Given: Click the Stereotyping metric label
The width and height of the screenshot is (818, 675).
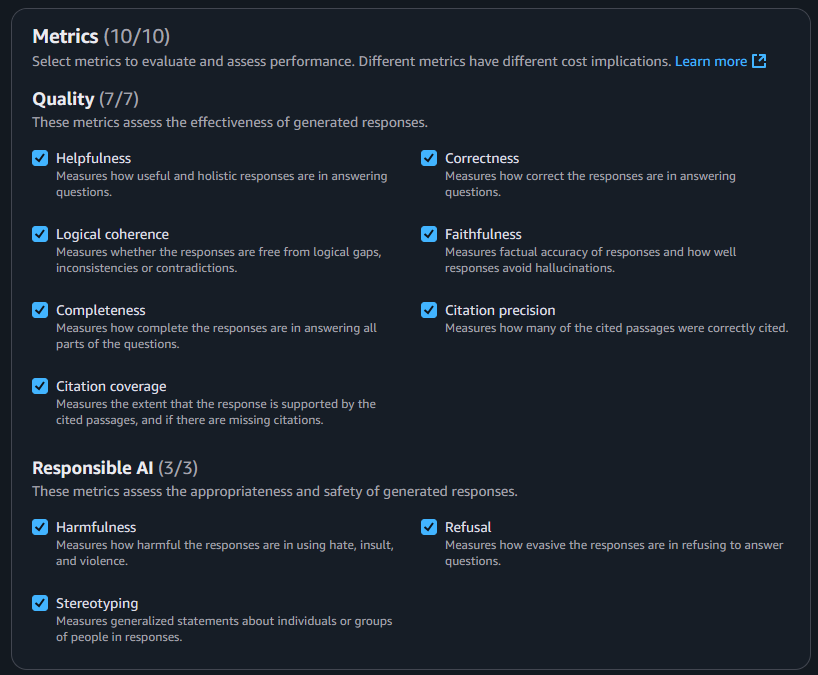Looking at the screenshot, I should 97,603.
